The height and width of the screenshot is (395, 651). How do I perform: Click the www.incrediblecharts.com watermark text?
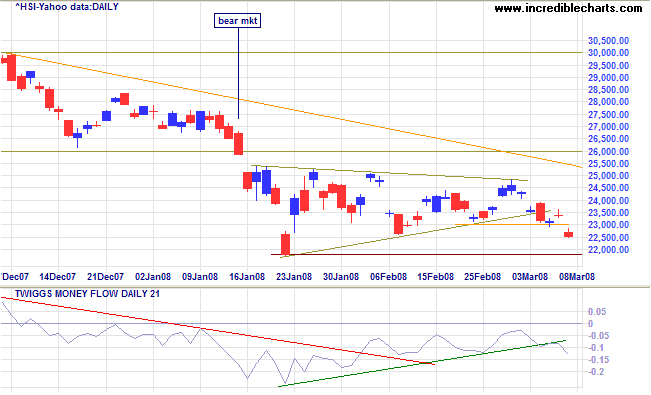[568, 8]
